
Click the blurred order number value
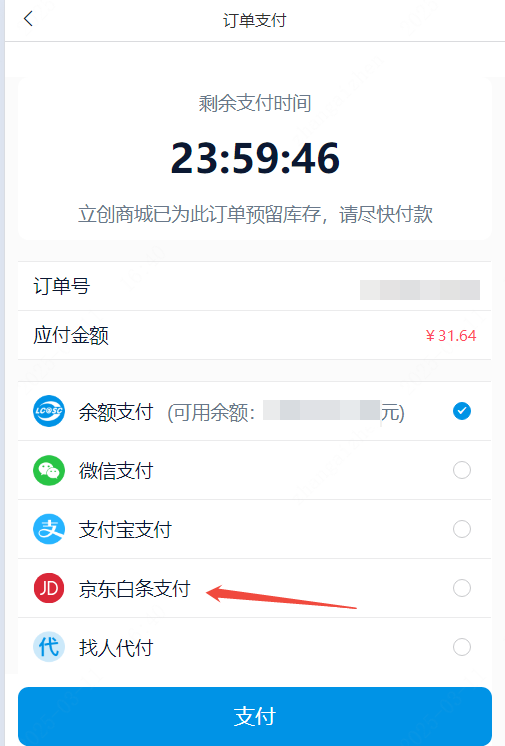[419, 290]
